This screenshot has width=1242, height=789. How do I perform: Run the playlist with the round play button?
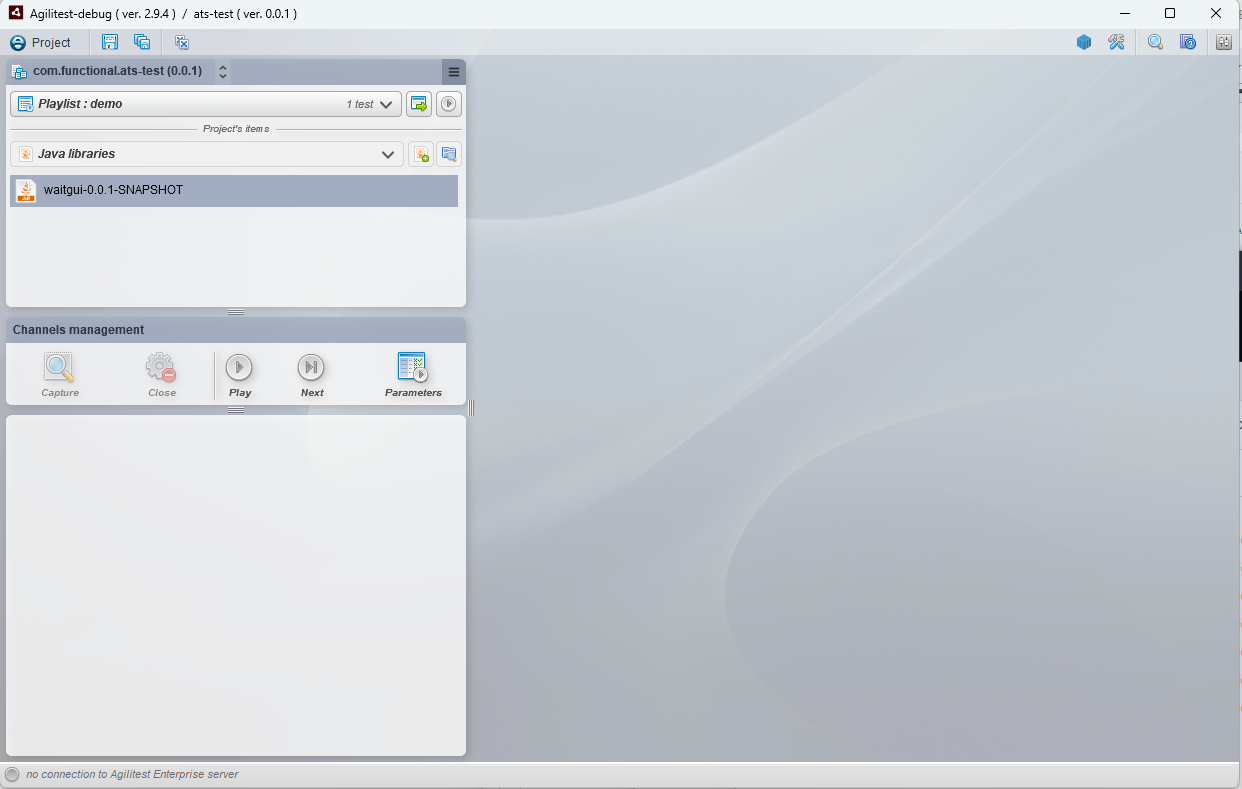[x=449, y=104]
